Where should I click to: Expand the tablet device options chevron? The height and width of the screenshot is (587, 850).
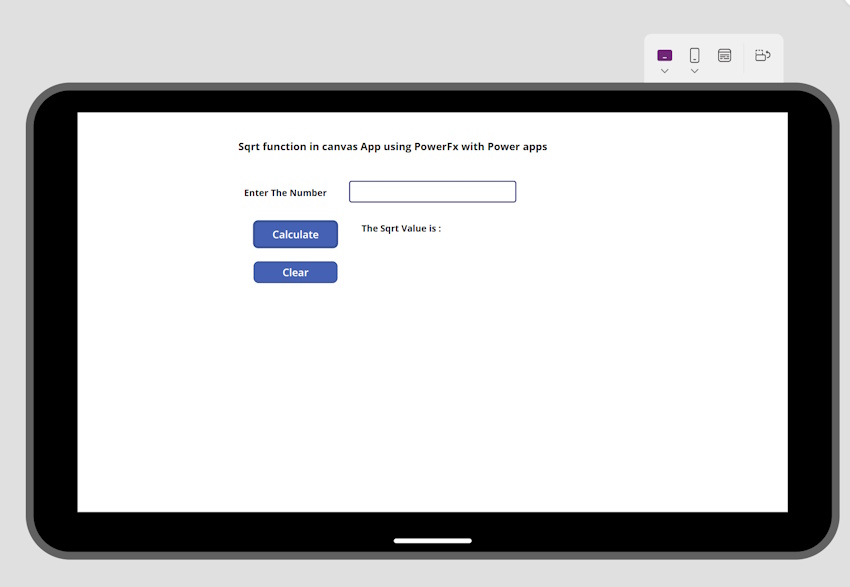(664, 71)
